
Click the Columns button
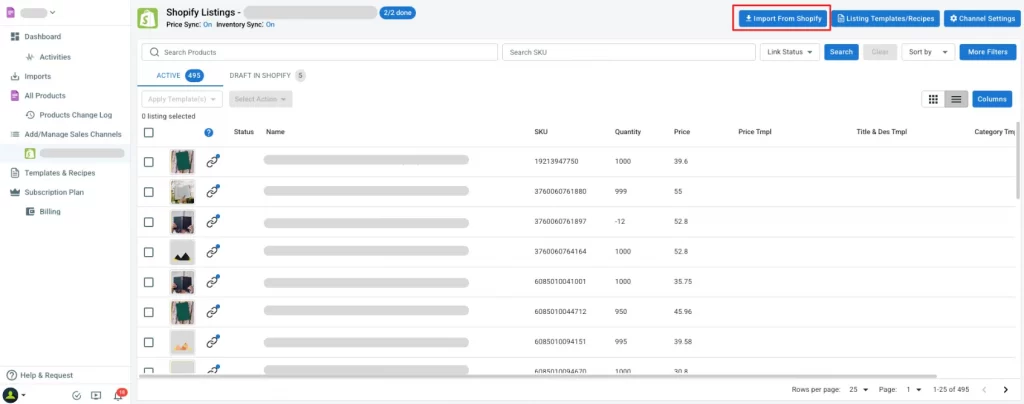tap(992, 99)
